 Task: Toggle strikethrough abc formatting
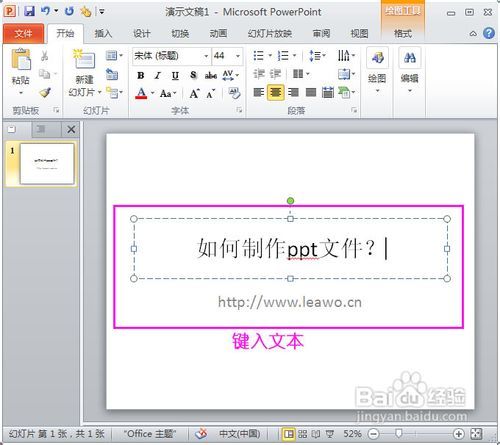click(x=211, y=76)
